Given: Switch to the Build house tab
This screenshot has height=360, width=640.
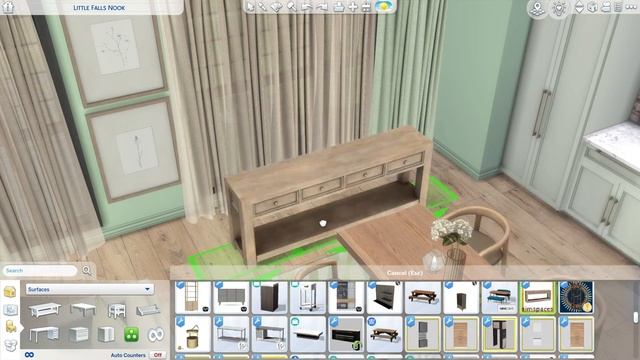Looking at the screenshot, I should tap(10, 292).
